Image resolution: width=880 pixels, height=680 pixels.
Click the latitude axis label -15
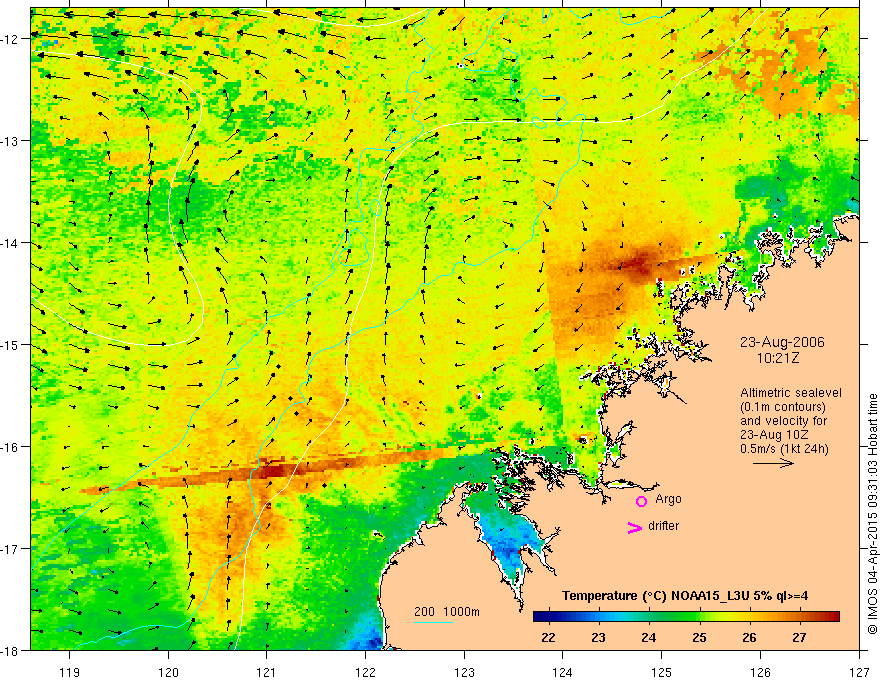(12, 345)
